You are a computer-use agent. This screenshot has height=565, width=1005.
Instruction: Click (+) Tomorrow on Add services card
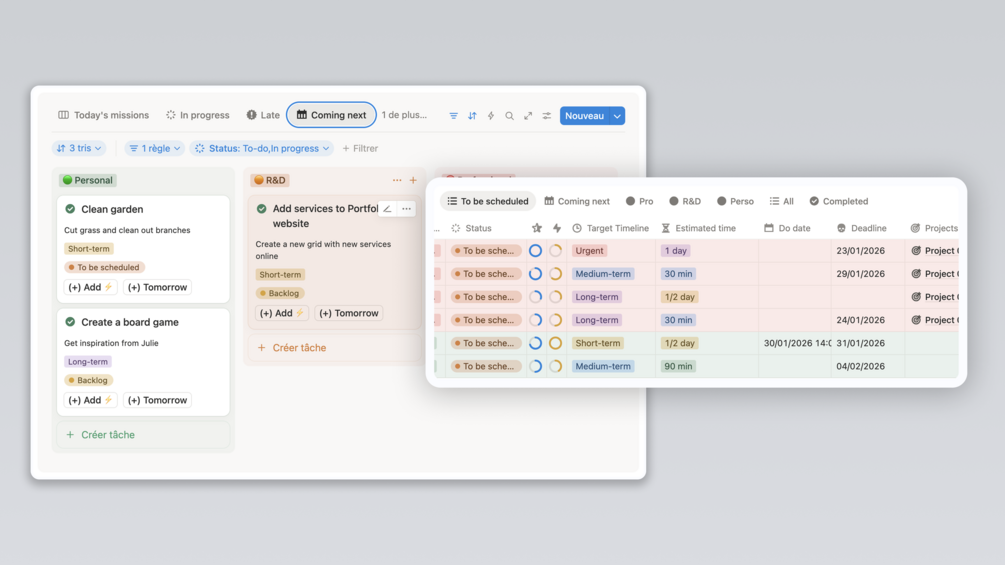tap(349, 313)
